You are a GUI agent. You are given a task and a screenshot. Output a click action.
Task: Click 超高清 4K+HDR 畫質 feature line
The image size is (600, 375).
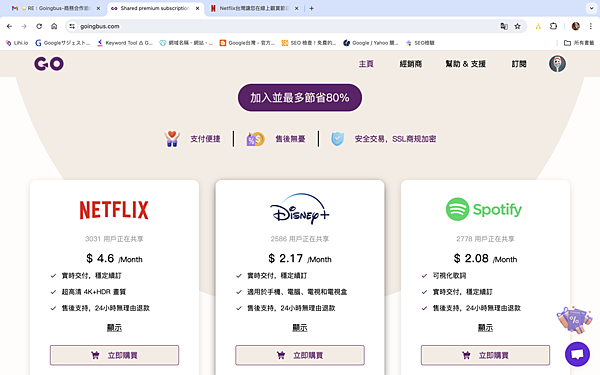pyautogui.click(x=93, y=292)
